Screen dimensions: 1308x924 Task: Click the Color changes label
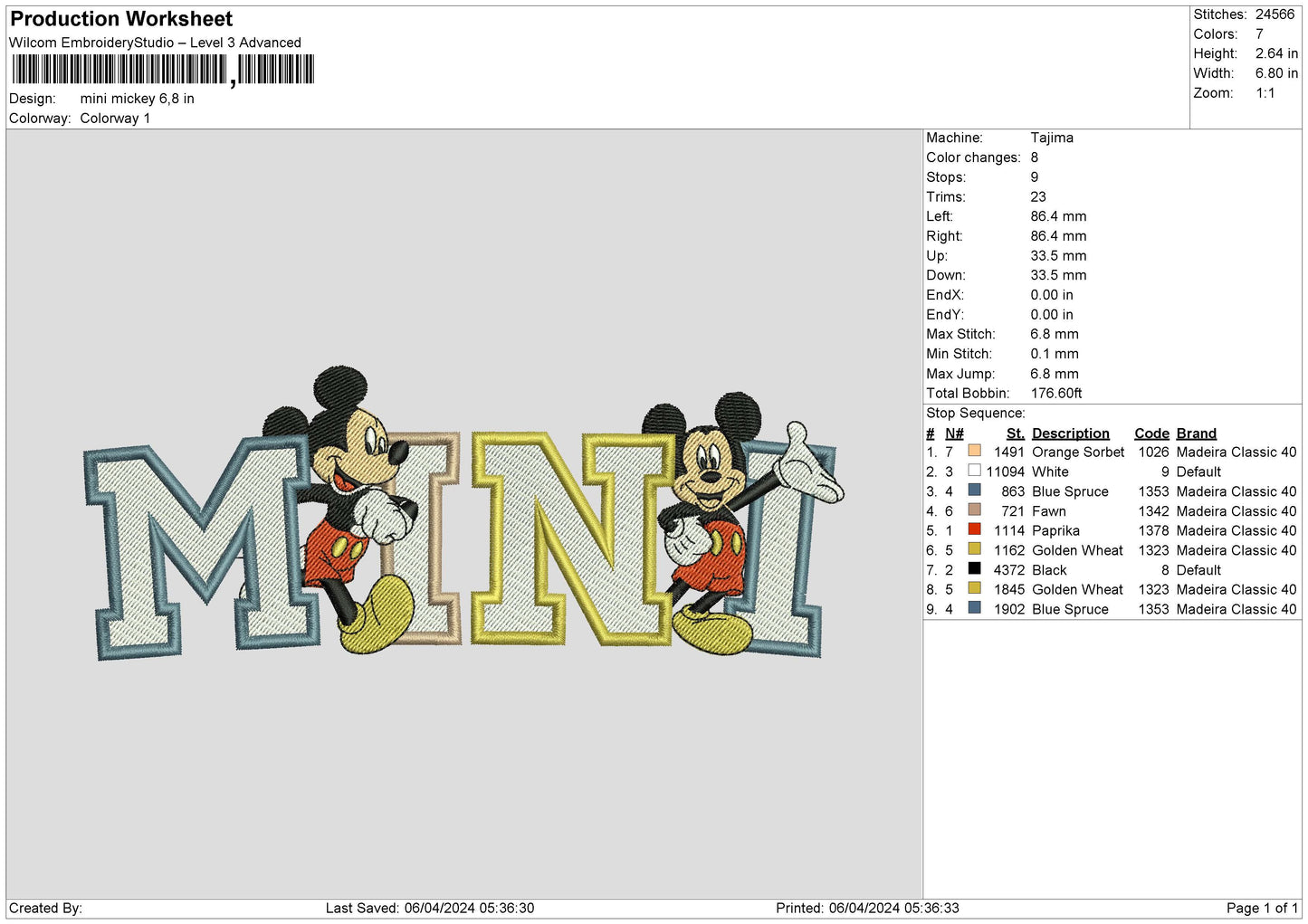pos(973,157)
